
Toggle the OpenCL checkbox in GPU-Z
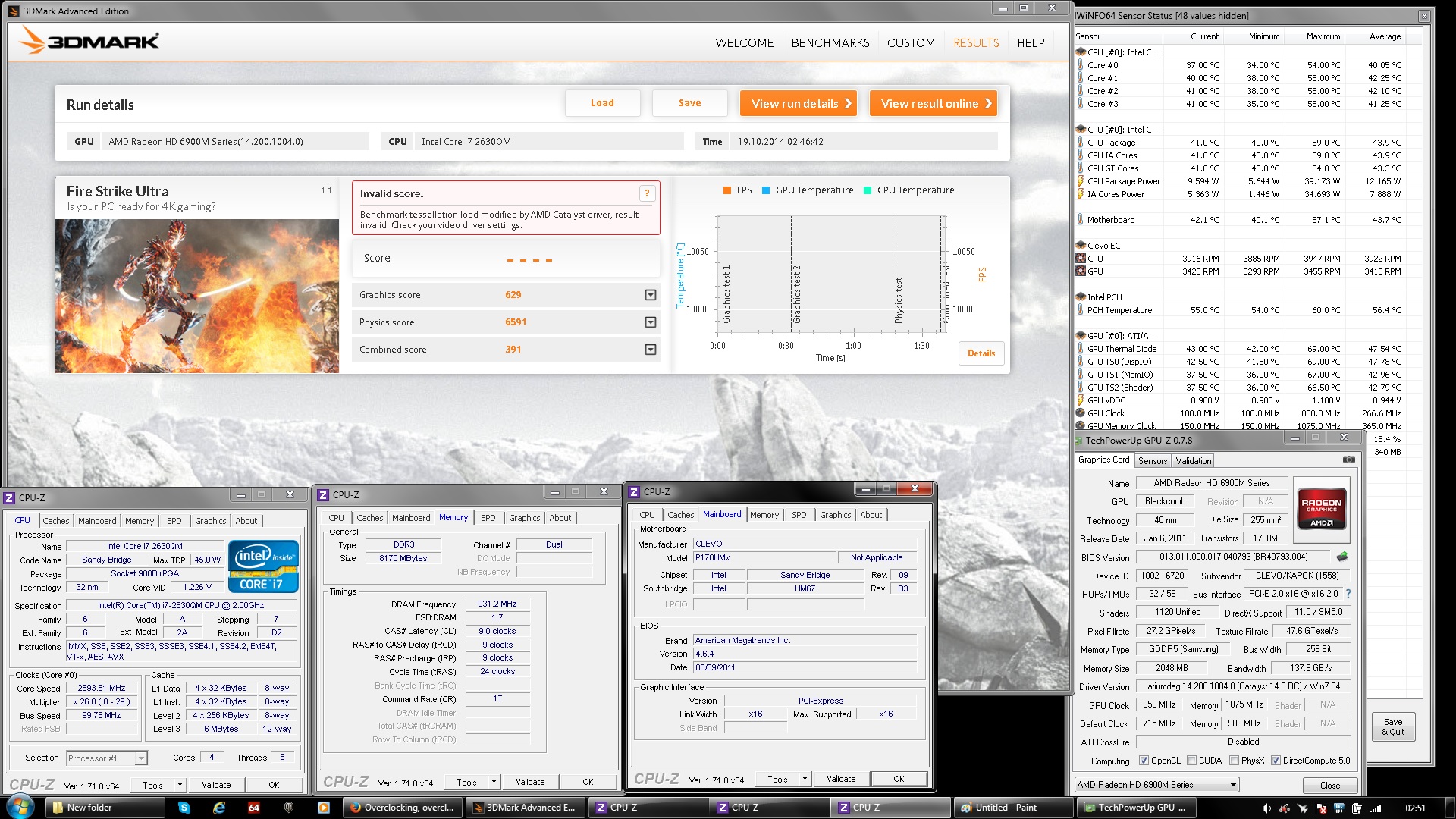coord(1144,761)
